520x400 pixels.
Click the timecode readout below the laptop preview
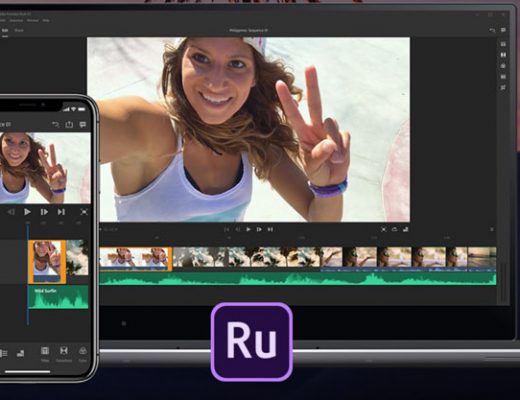tap(110, 229)
